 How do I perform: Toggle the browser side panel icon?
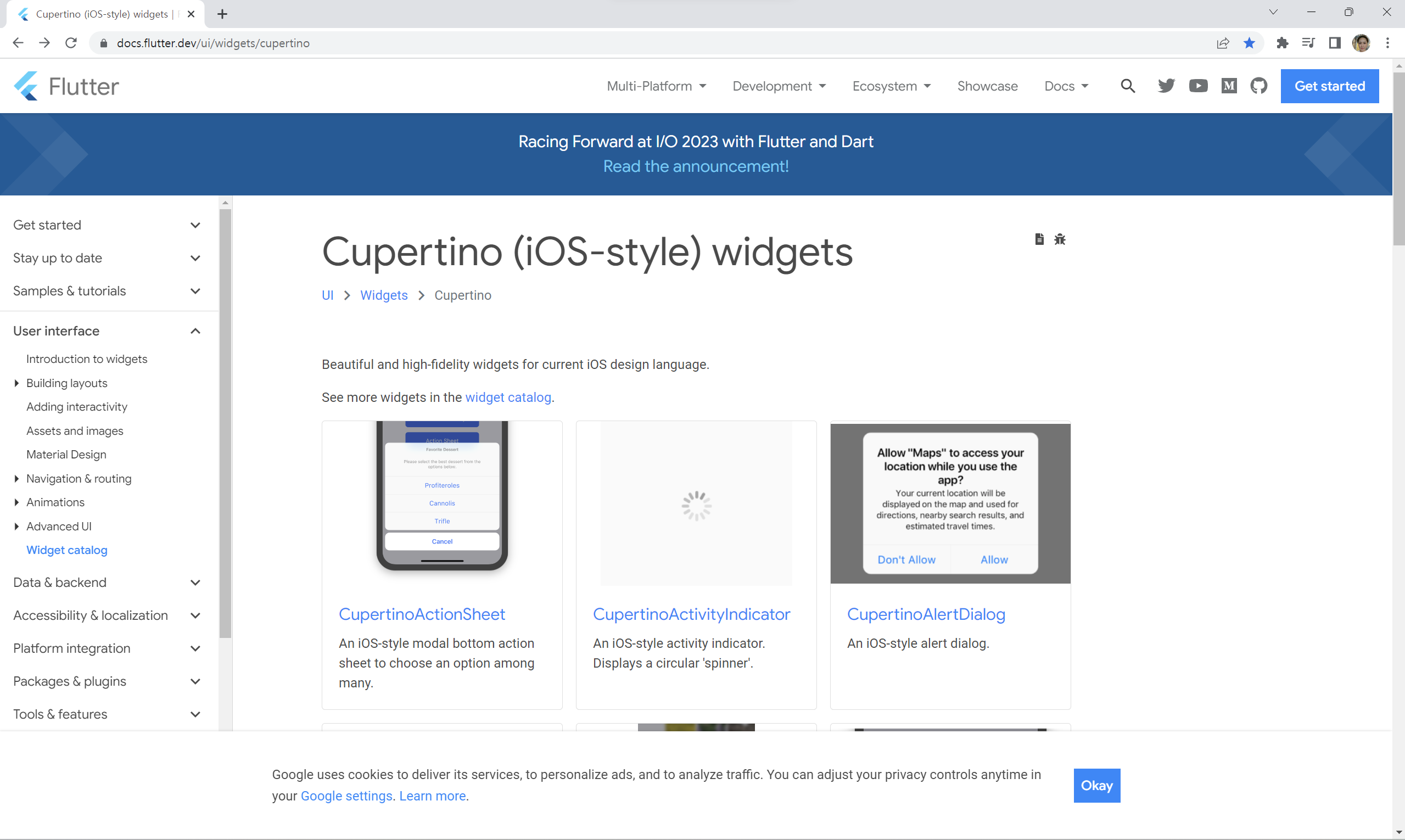[1335, 43]
